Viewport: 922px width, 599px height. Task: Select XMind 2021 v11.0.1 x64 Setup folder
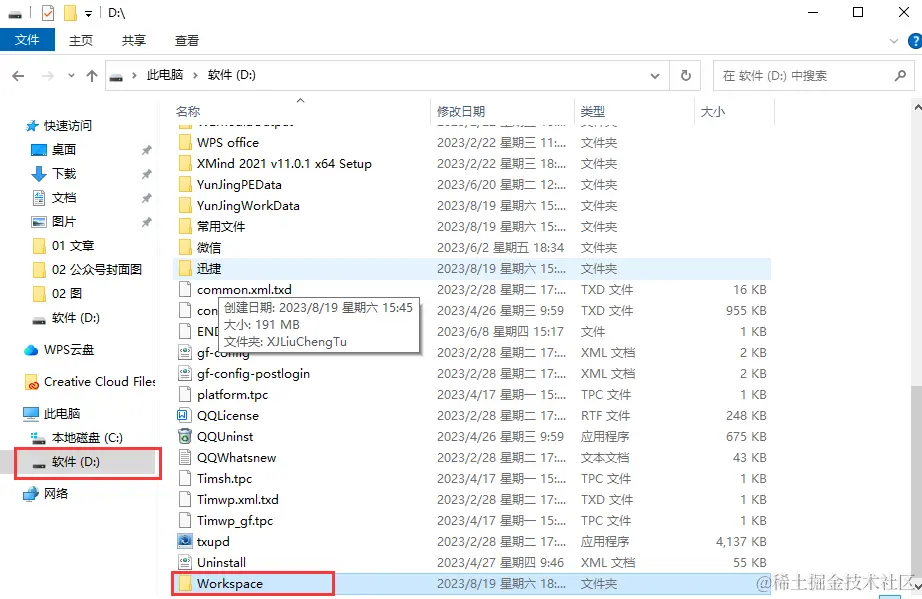point(284,164)
